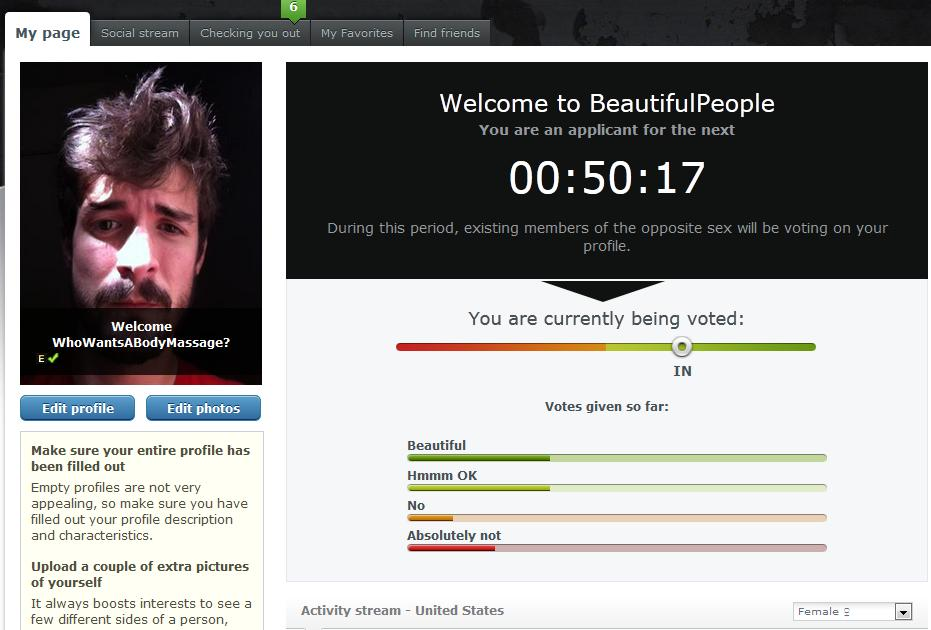Screen dimensions: 931x630
Task: Click 'Upload a couple of extra pictures' heading
Action: pos(140,574)
